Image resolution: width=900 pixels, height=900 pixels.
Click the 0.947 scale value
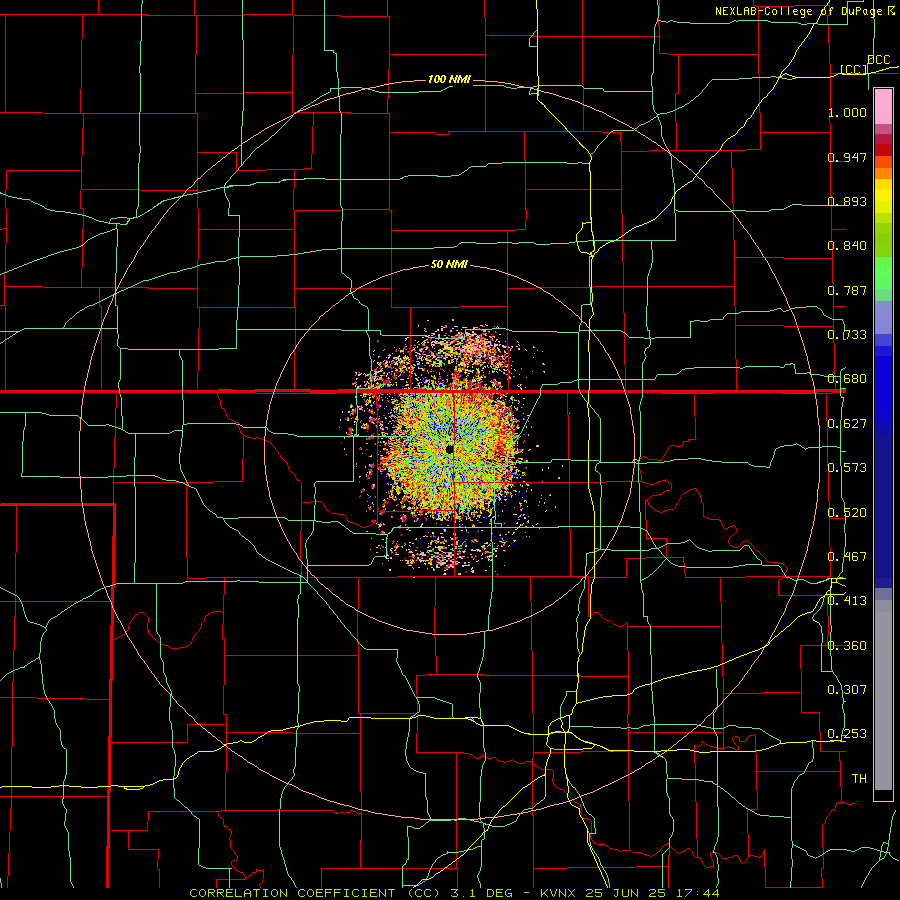(847, 157)
